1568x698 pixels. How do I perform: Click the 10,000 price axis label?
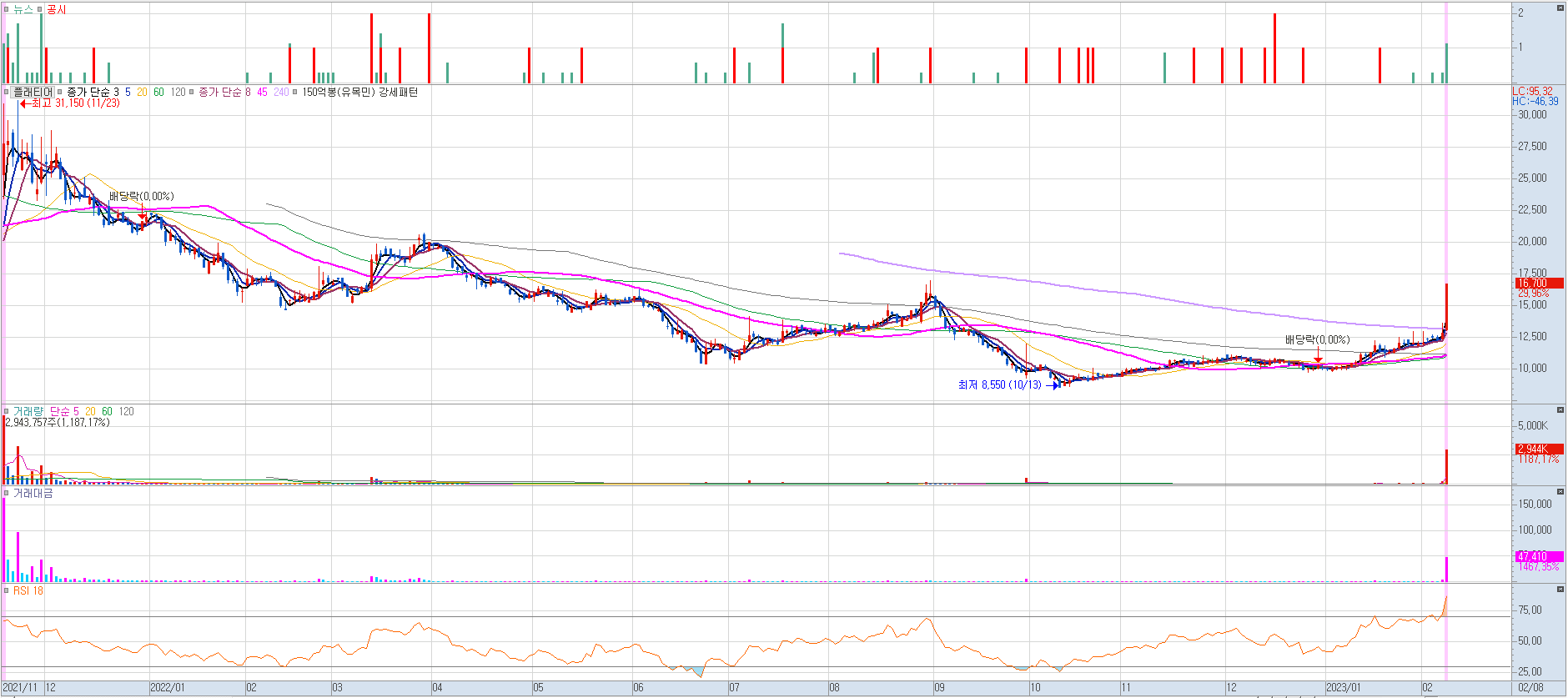1532,369
